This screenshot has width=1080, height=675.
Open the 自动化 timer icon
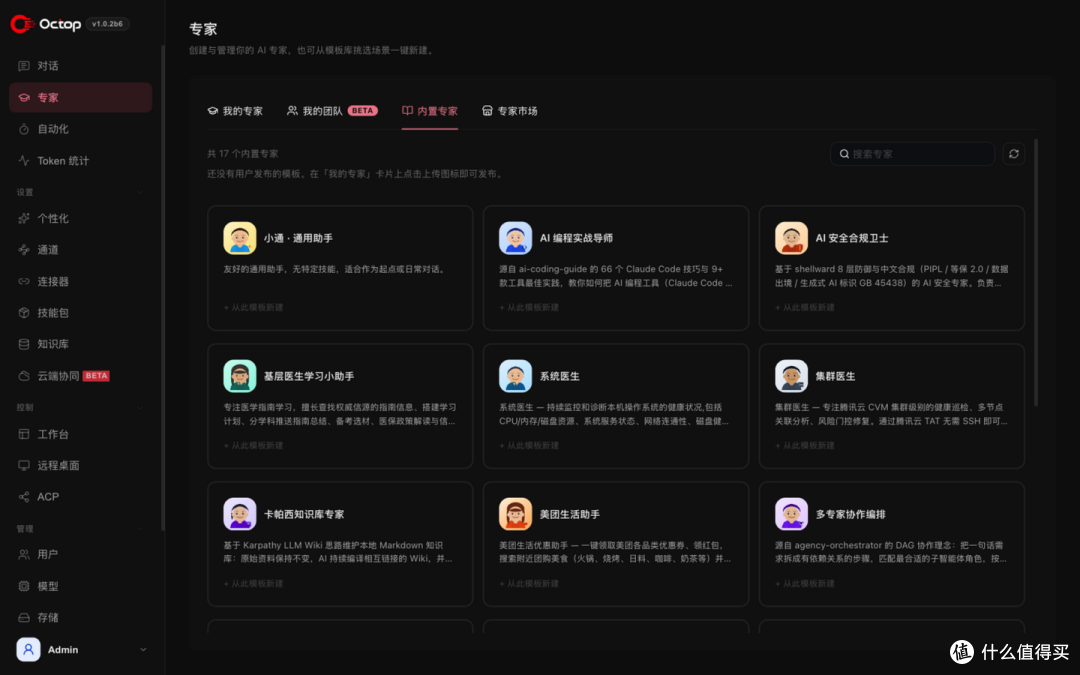coord(24,129)
